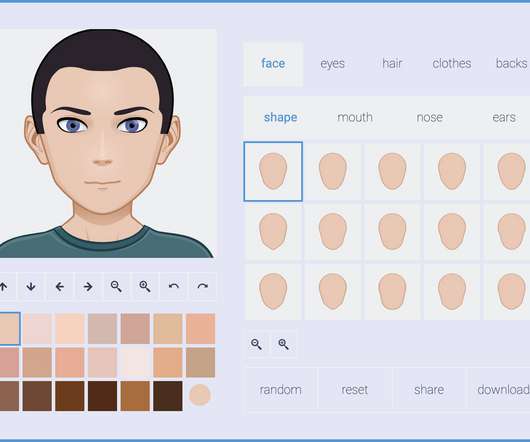Click the share button
The image size is (530, 442).
pos(429,390)
